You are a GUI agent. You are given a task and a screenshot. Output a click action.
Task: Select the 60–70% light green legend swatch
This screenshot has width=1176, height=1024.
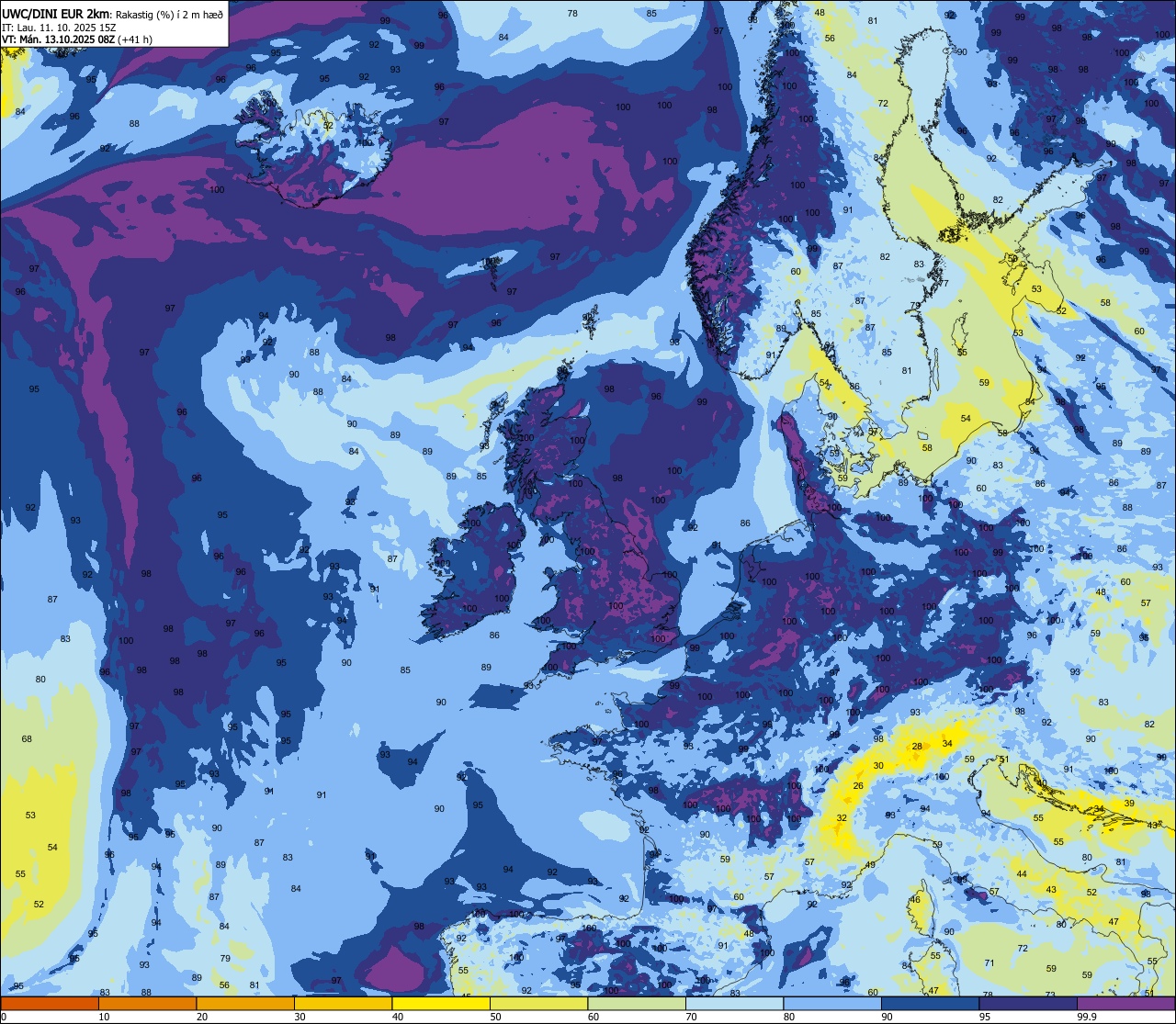[x=637, y=1004]
